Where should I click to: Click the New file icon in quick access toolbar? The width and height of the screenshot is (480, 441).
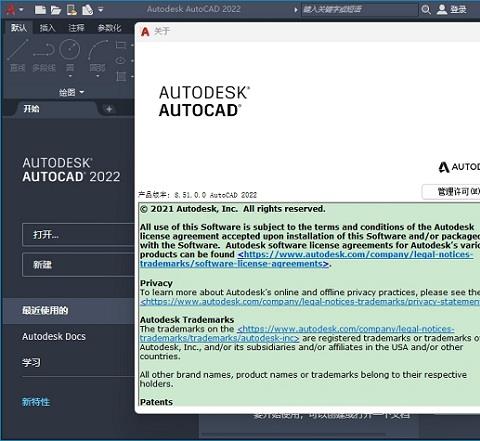click(40, 10)
